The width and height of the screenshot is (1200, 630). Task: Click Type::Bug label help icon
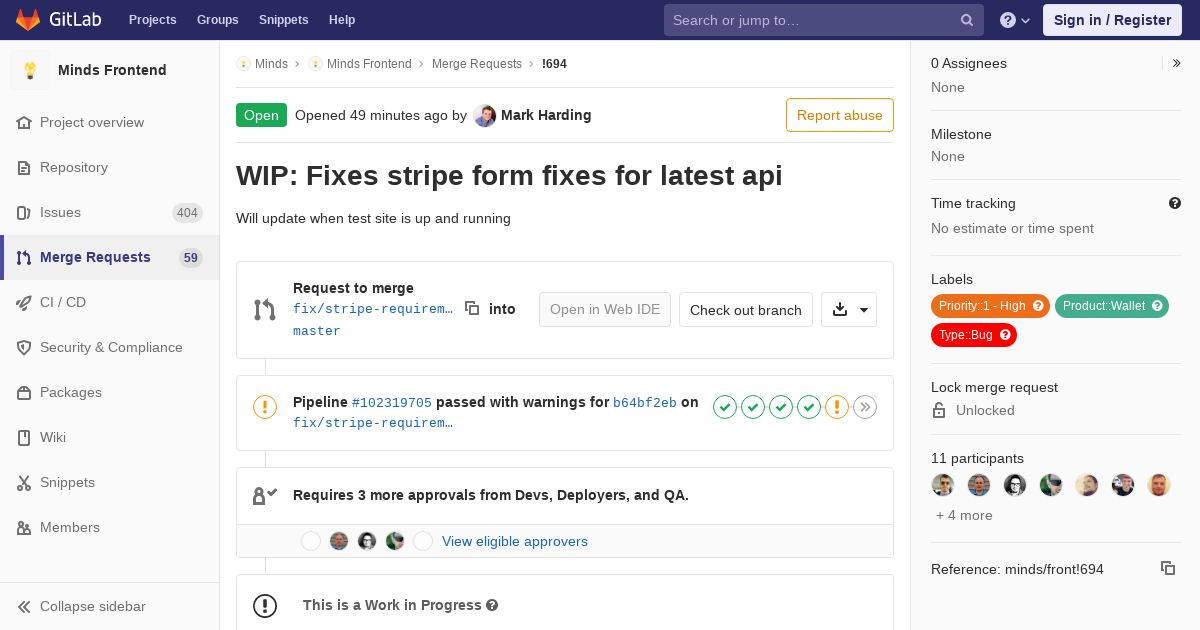[x=1005, y=335]
